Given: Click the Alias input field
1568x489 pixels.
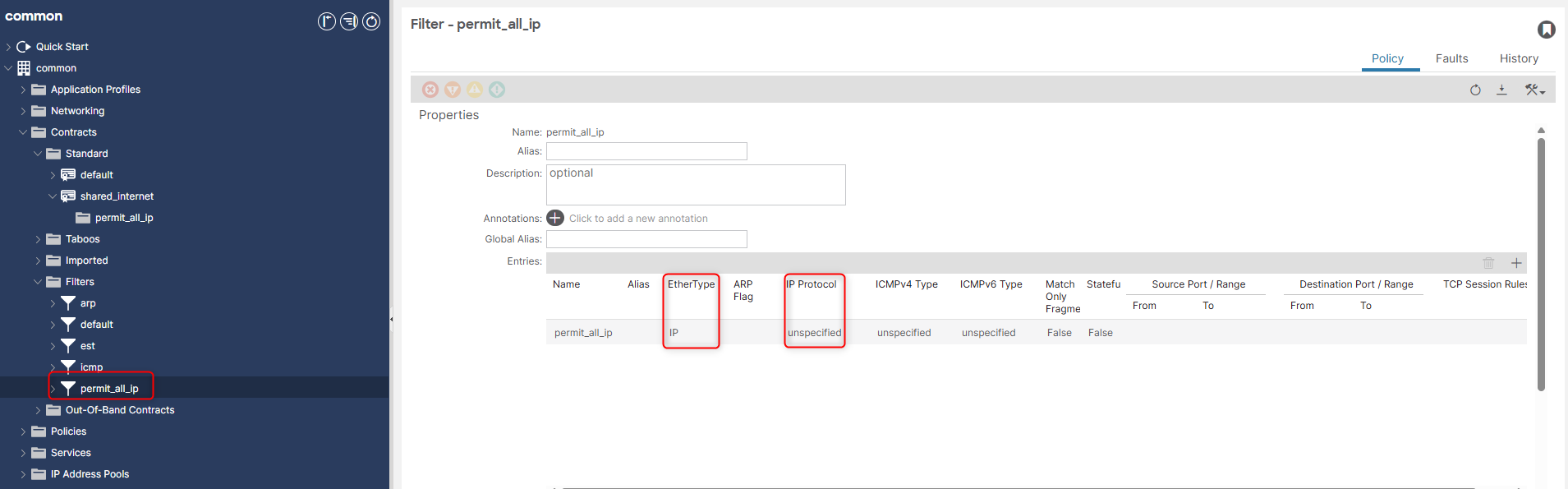Looking at the screenshot, I should coord(646,151).
